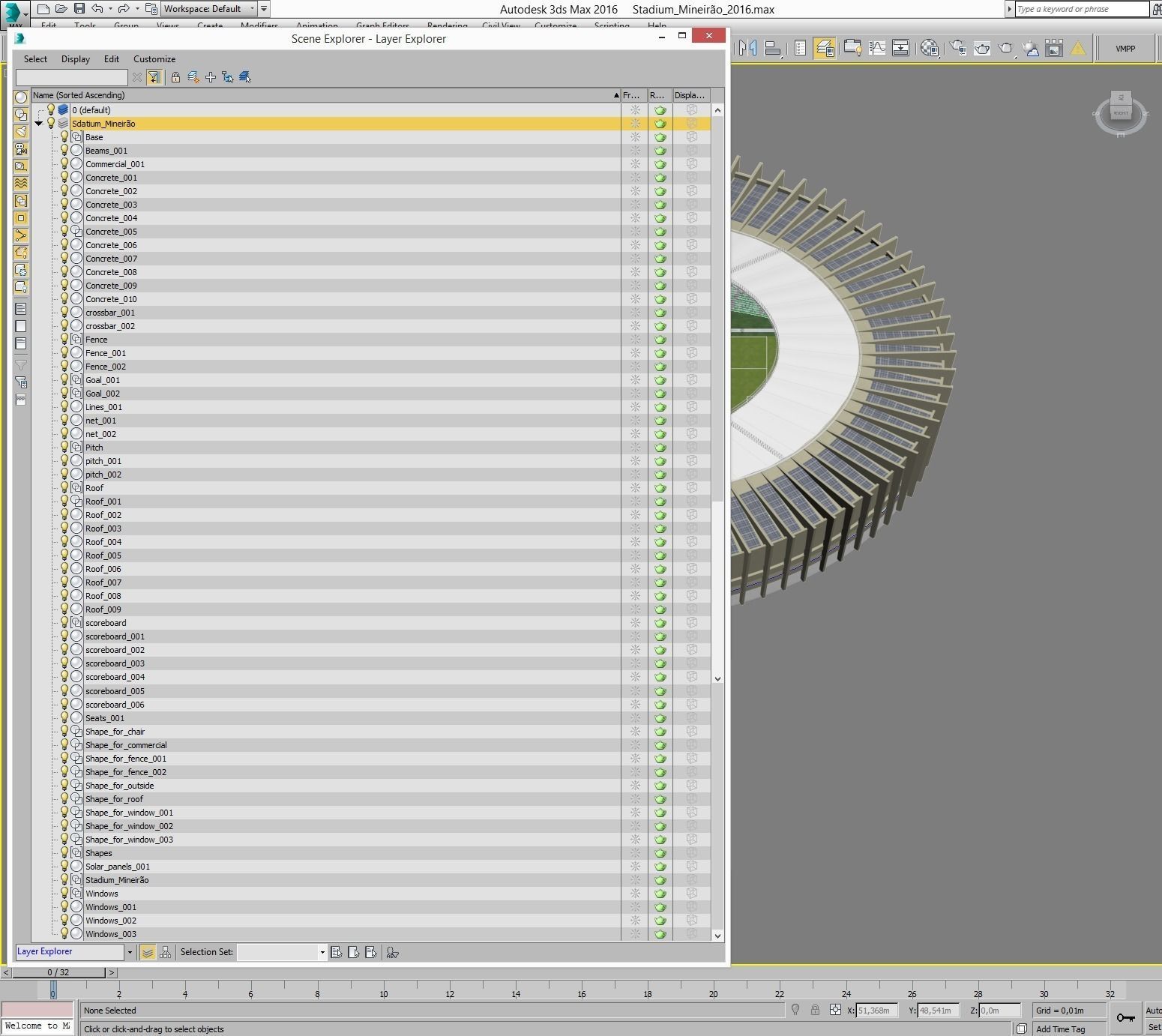Click the Mirror tool icon in main toolbar
Viewport: 1162px width, 1036px height.
tap(747, 48)
